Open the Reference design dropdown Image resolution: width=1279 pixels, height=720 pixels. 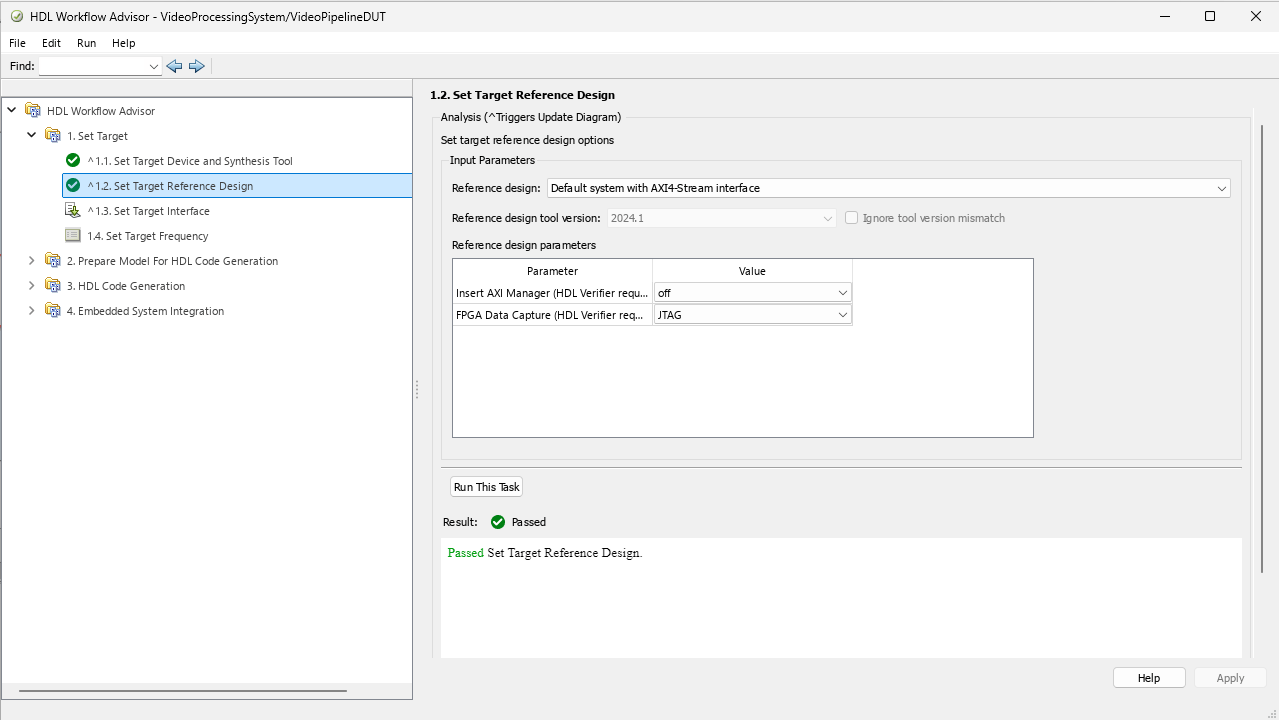point(889,188)
